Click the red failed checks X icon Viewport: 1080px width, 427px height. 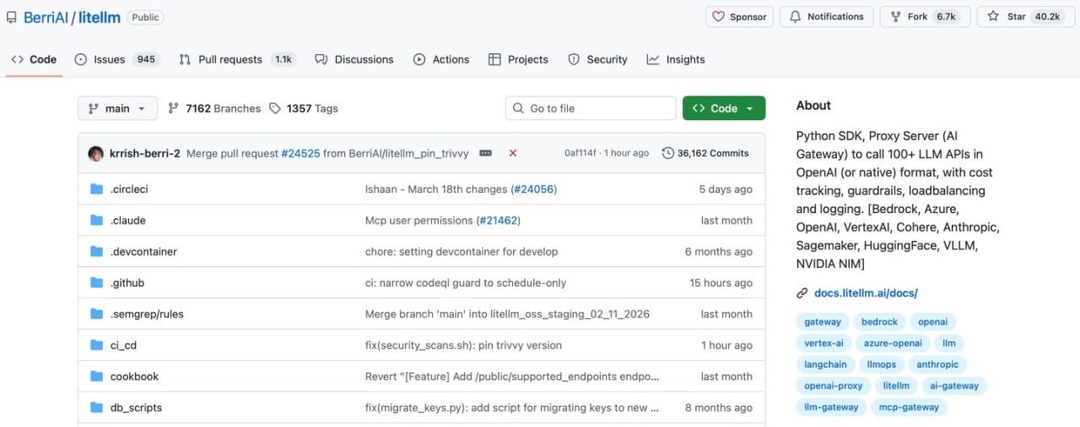[512, 153]
